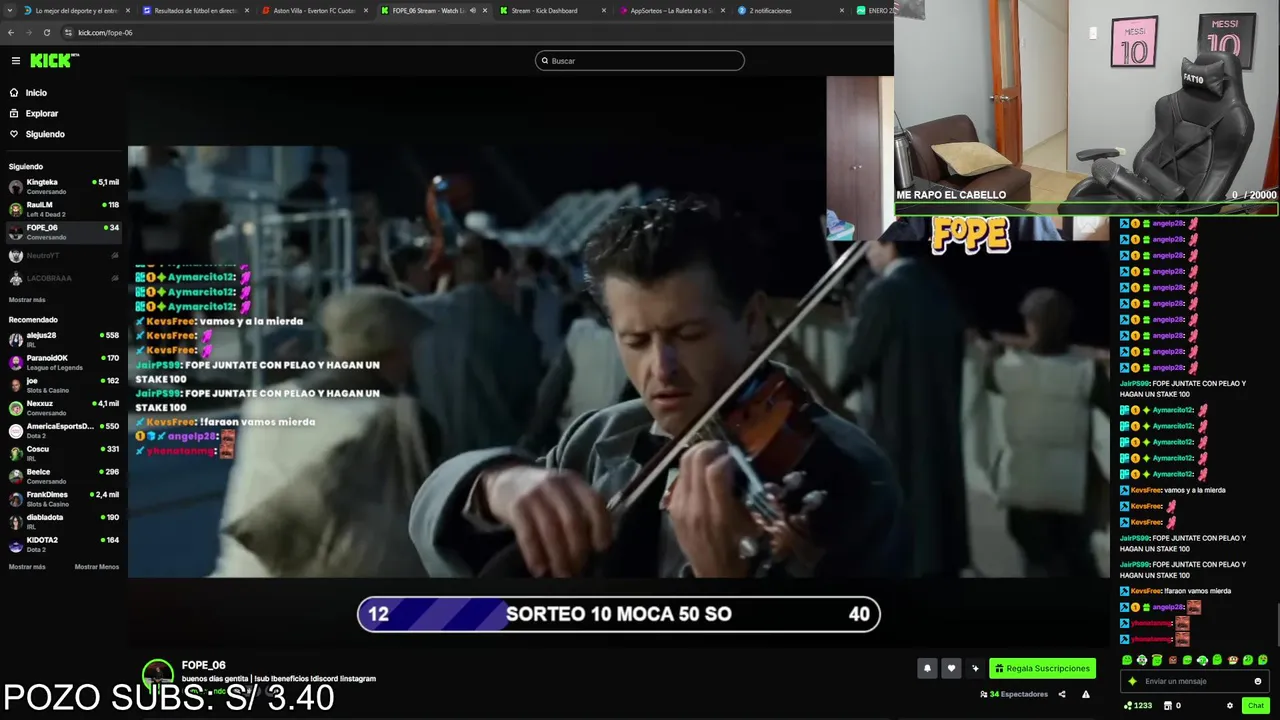Click the 34 Espectadores viewer count
The height and width of the screenshot is (720, 1280).
pyautogui.click(x=1014, y=694)
